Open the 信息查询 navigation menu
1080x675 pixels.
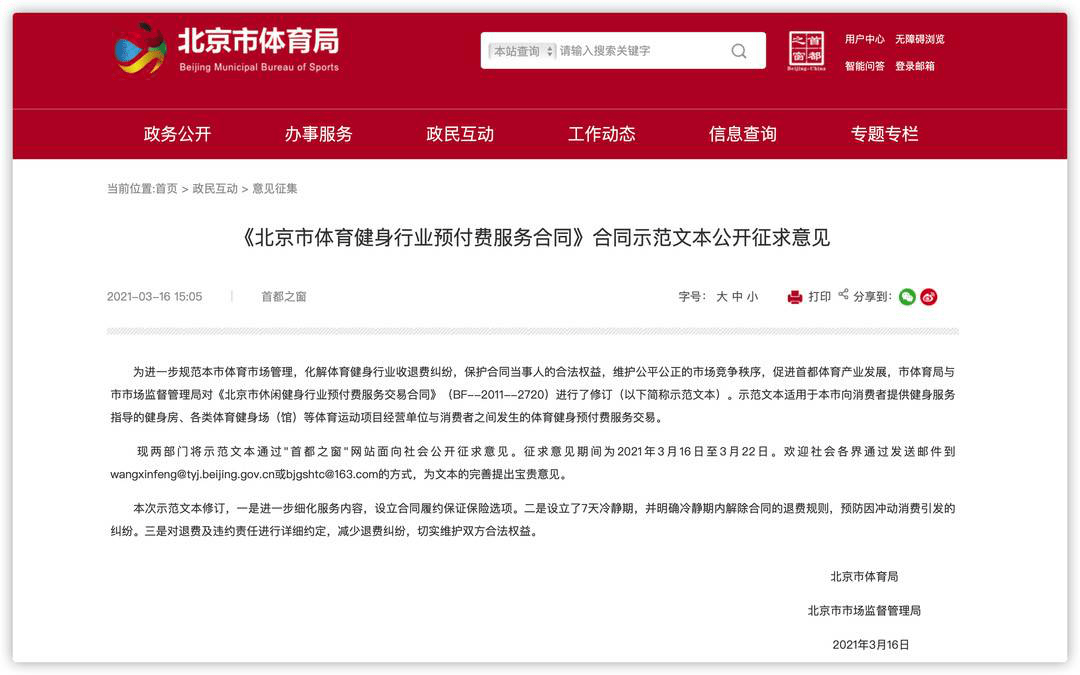click(x=742, y=134)
